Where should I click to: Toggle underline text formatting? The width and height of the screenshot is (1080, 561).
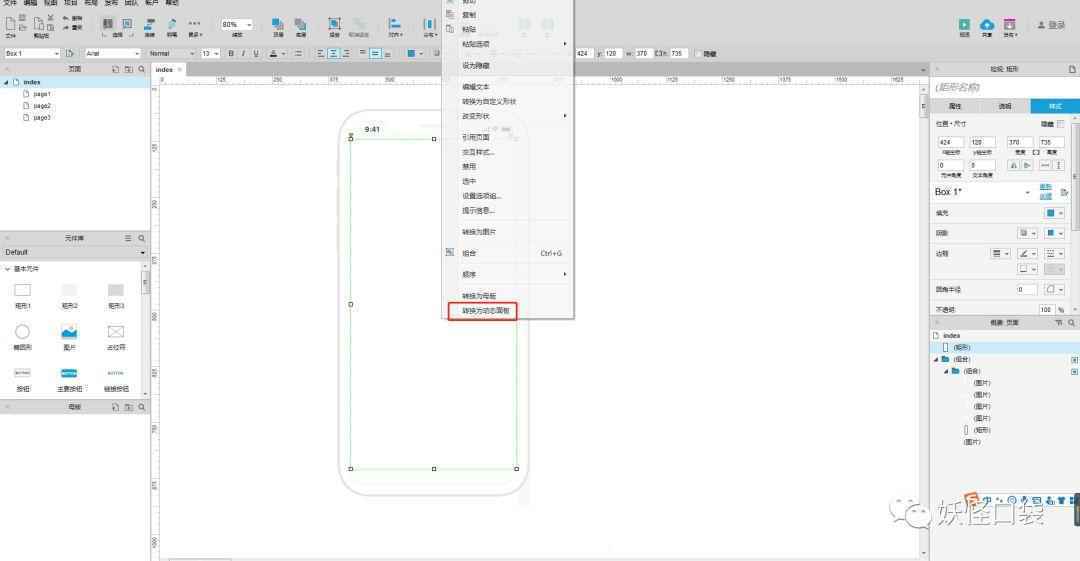[x=256, y=53]
